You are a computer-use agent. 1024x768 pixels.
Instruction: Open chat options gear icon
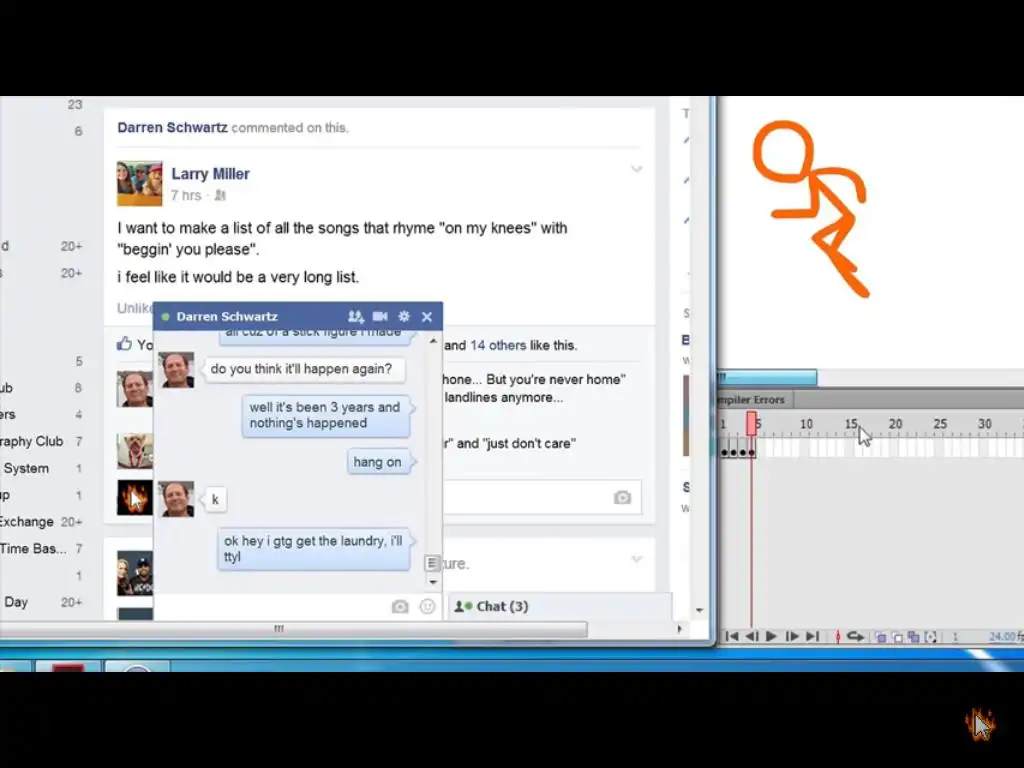404,316
